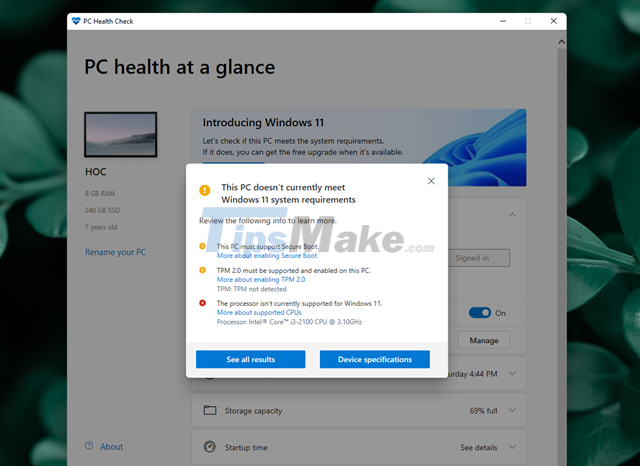Open More about enabling Secure Boot link
Viewport: 640px width, 466px height.
[267, 255]
